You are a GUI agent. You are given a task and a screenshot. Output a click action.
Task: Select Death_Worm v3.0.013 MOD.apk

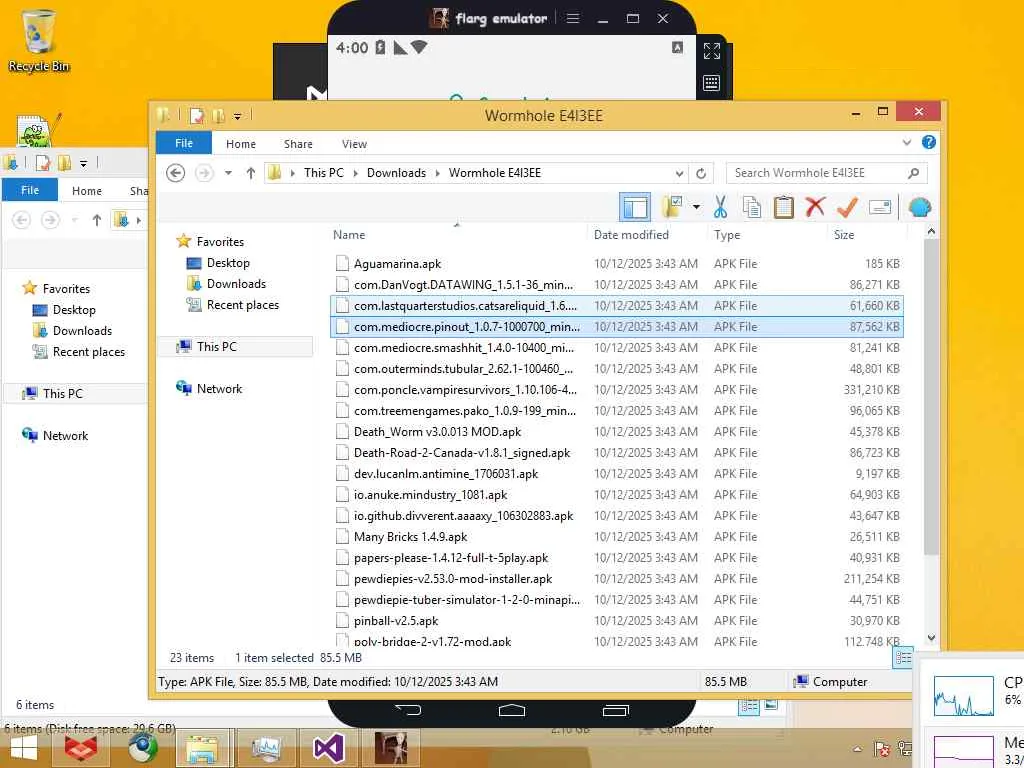pos(616,432)
